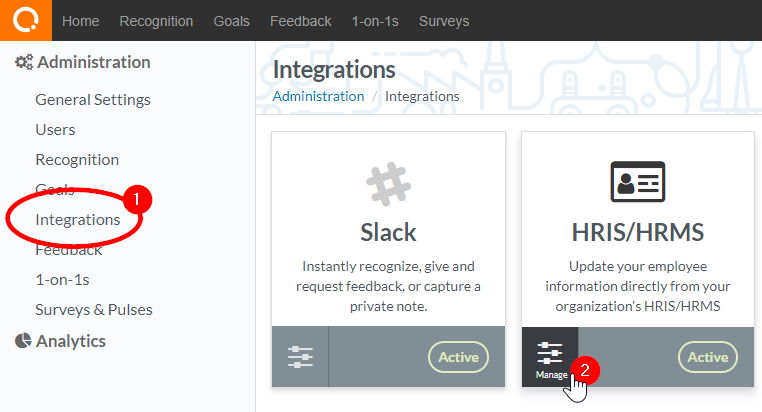Toggle the HRIS/HRMS Active status button

pos(708,357)
